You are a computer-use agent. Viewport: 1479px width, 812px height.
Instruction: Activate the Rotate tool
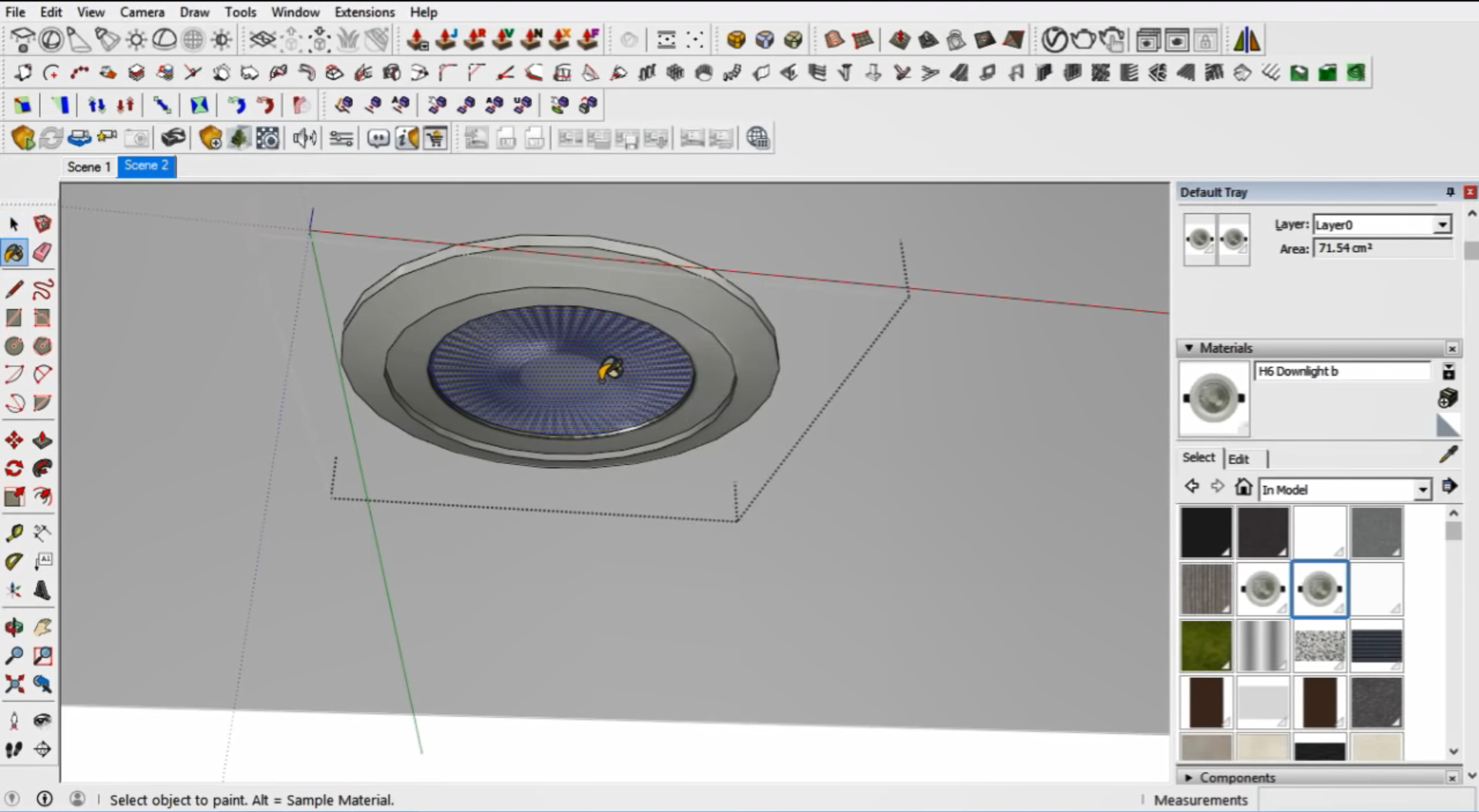click(x=14, y=468)
